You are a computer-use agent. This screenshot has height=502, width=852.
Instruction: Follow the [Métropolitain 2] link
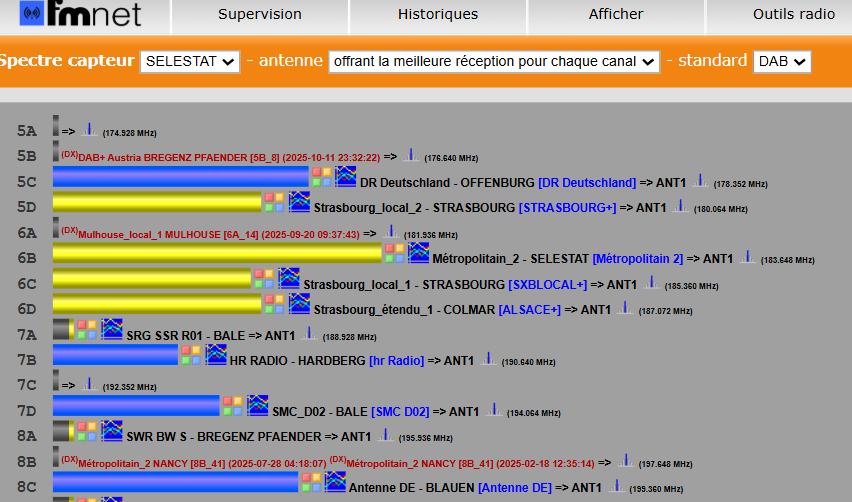(638, 259)
